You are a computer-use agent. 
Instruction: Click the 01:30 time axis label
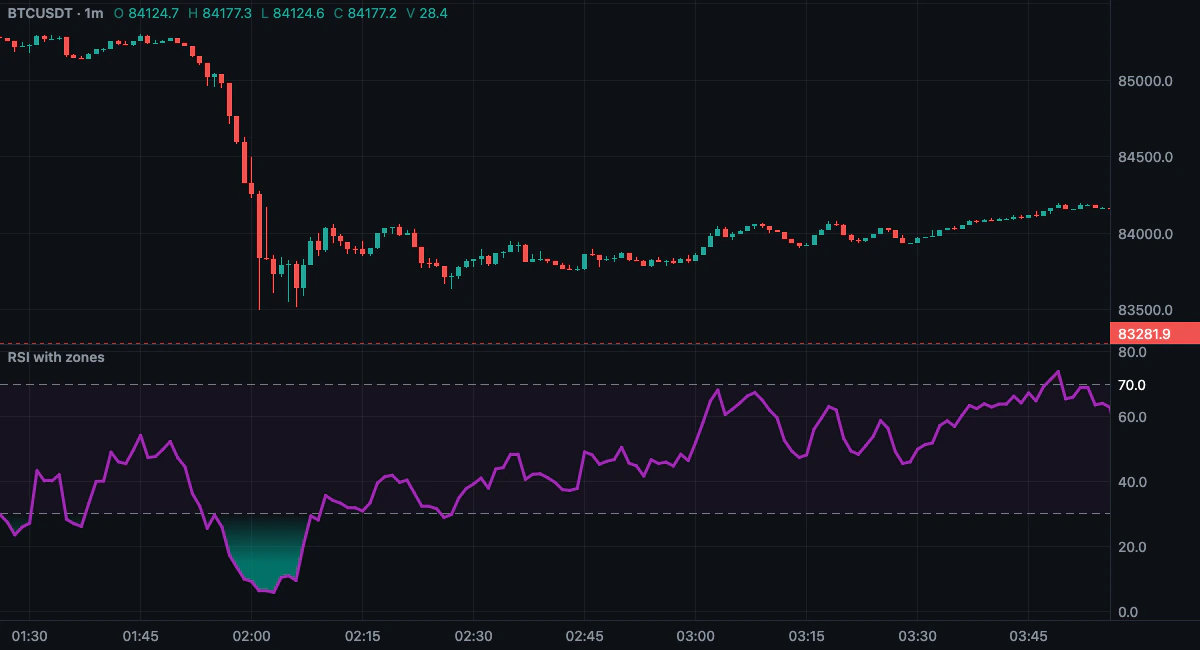click(28, 637)
